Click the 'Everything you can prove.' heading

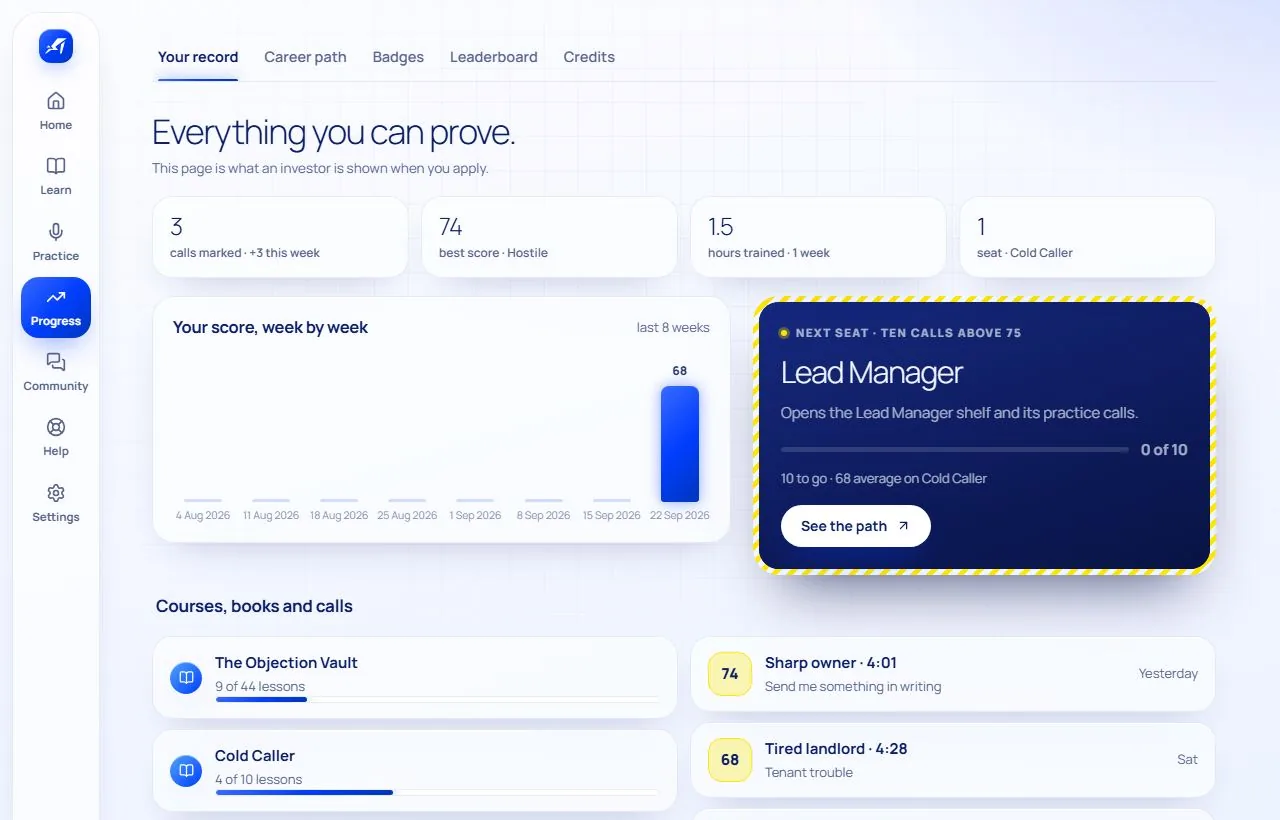(x=334, y=133)
